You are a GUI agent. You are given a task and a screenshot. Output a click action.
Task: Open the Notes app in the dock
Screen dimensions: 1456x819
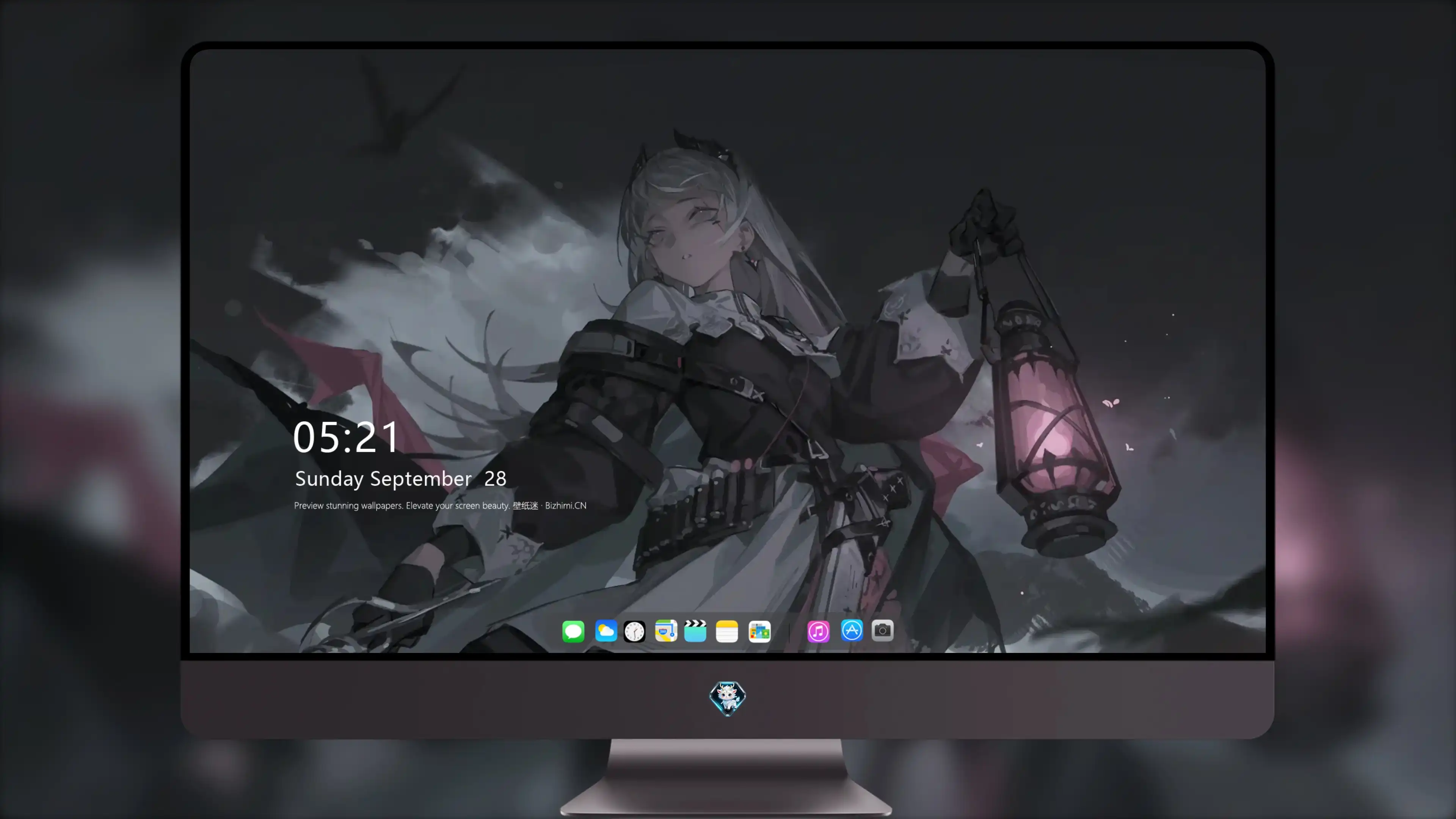727,631
